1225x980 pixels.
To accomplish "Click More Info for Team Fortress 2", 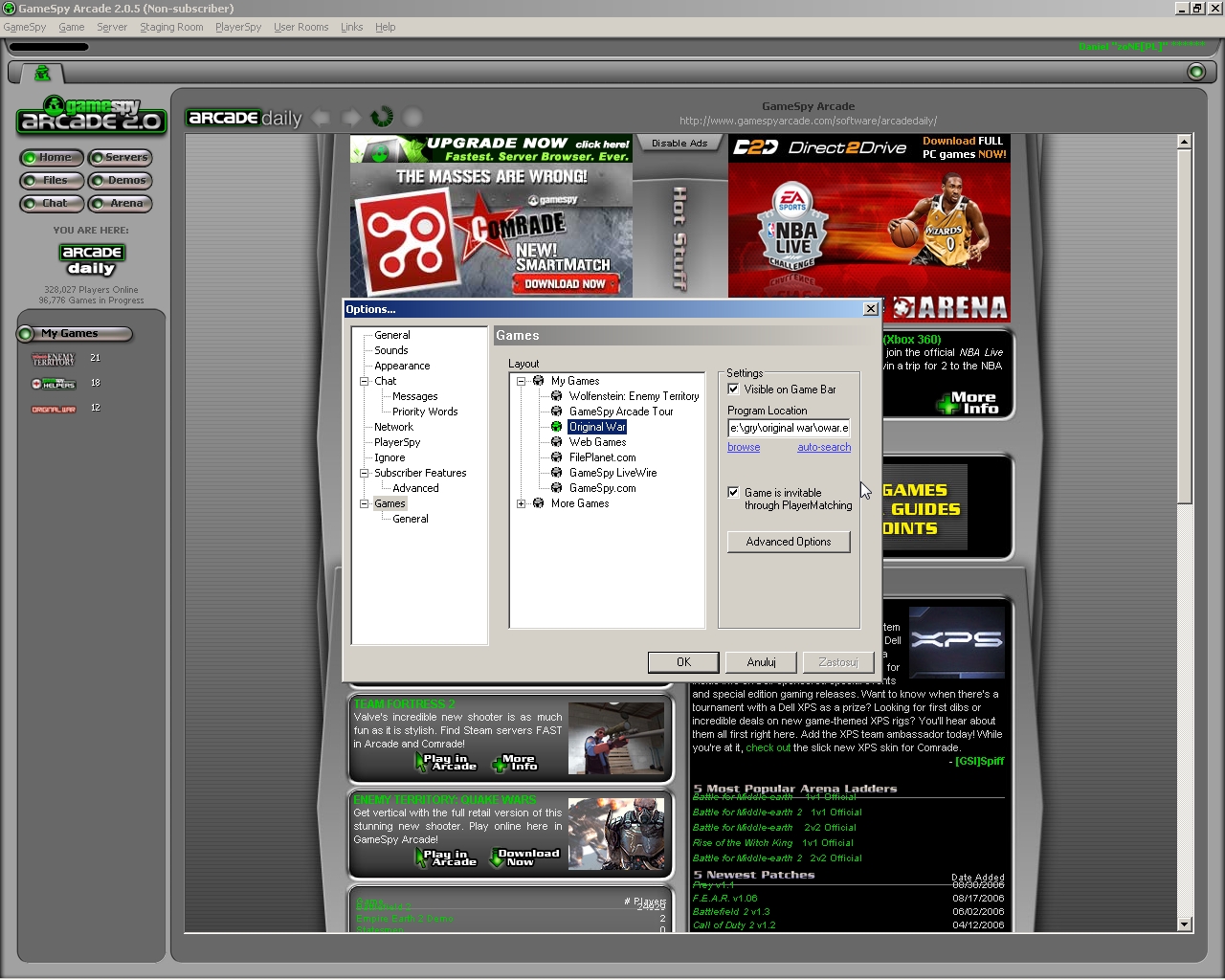I will (515, 763).
